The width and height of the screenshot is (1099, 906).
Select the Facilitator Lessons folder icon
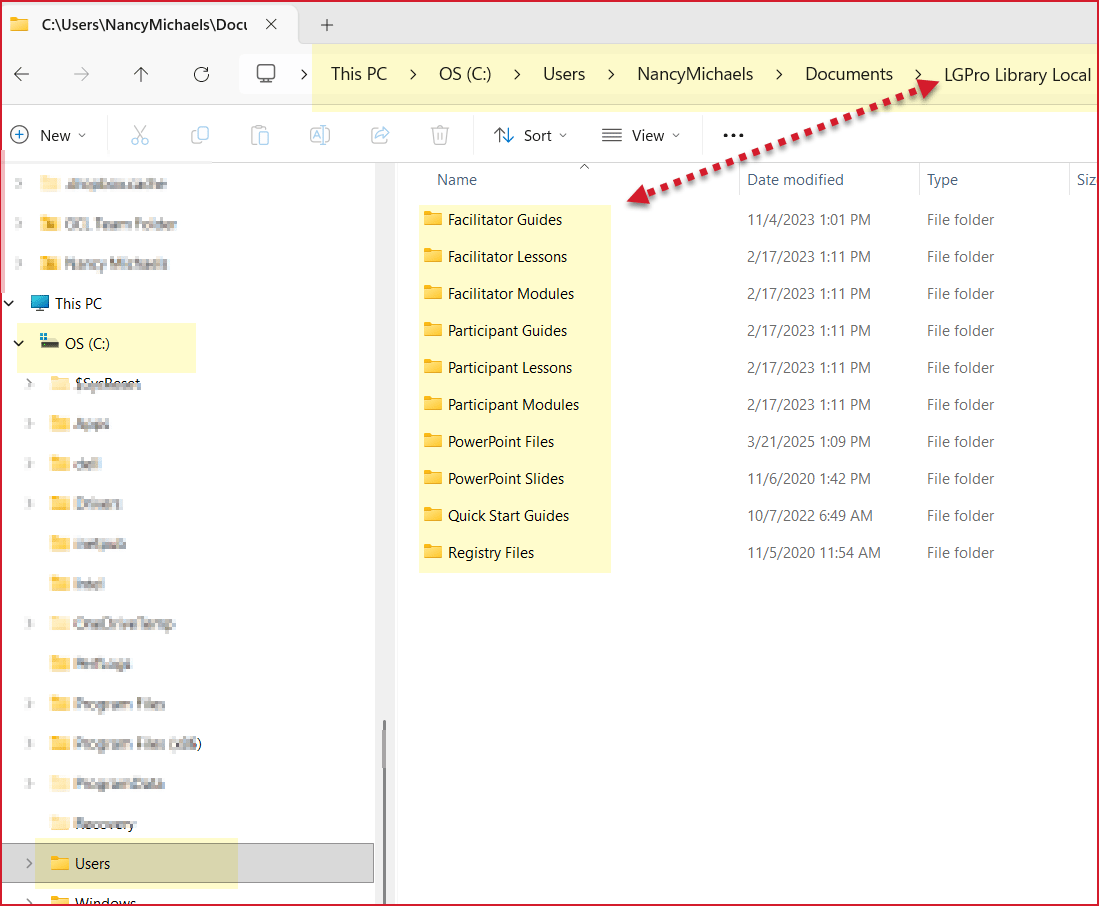433,256
